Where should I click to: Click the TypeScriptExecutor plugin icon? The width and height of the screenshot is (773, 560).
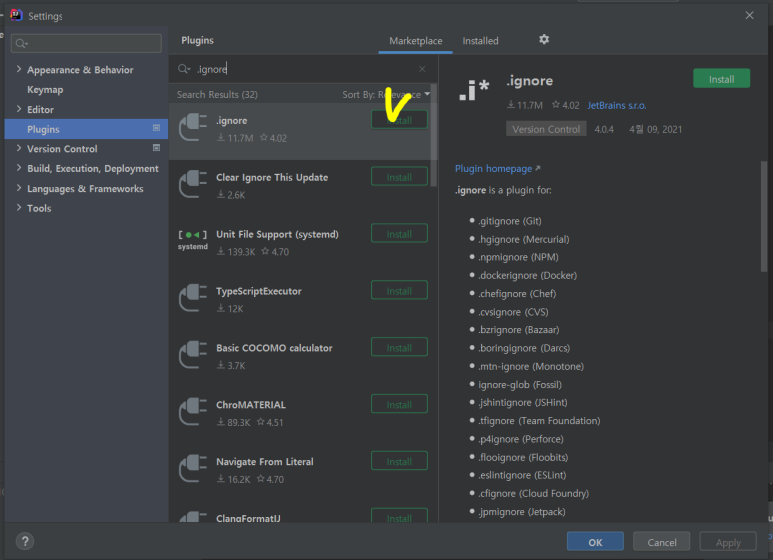tap(193, 297)
